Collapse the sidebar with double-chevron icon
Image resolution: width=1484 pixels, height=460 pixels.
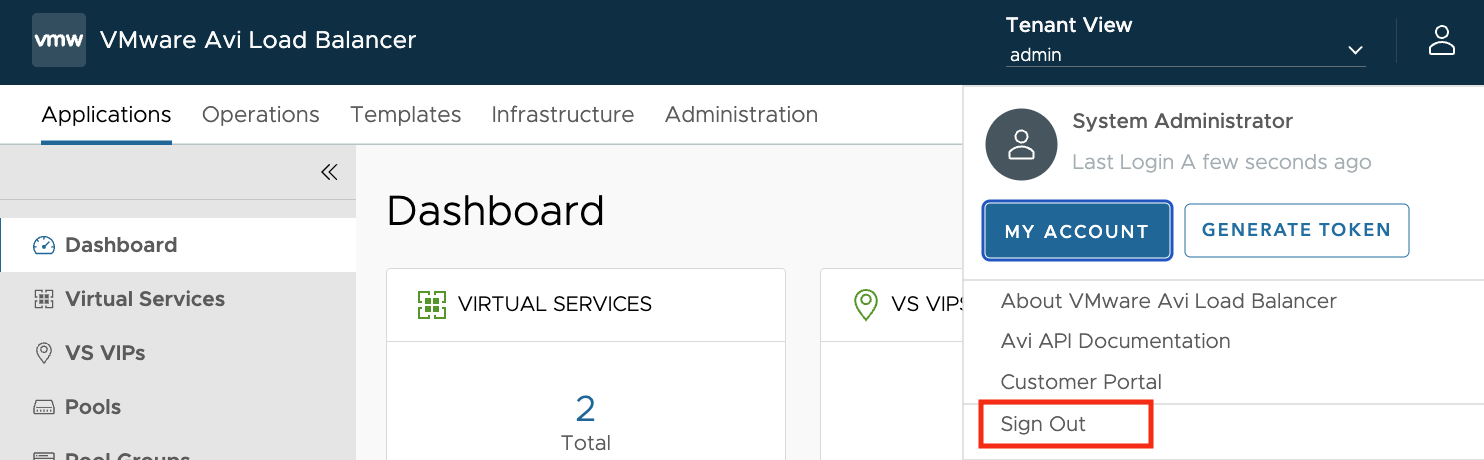329,172
